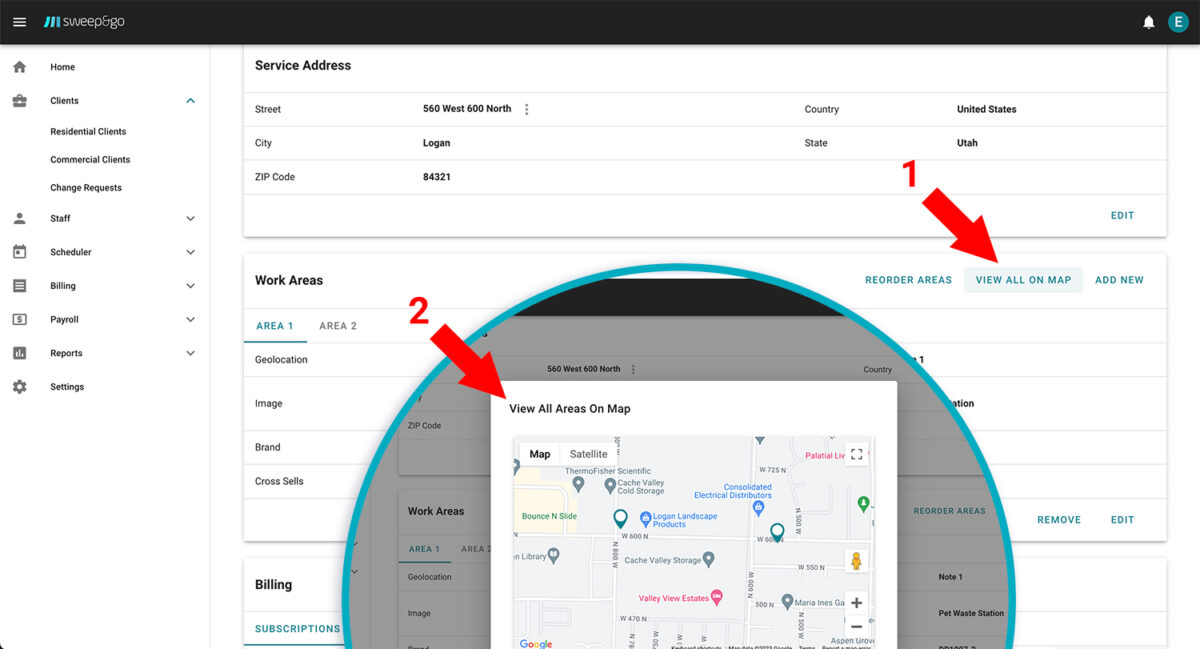Open the three-dot menu beside street address

coord(527,109)
